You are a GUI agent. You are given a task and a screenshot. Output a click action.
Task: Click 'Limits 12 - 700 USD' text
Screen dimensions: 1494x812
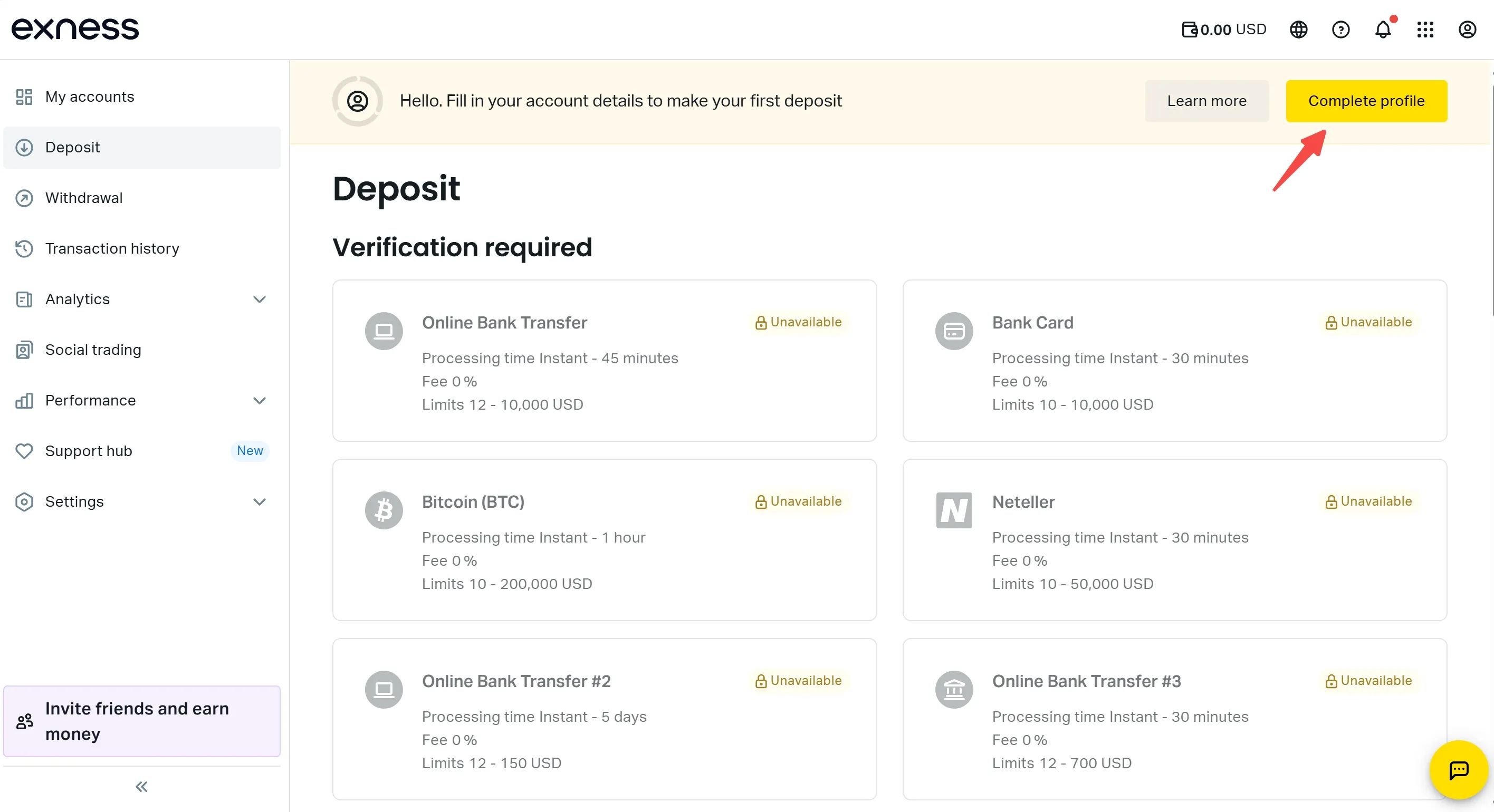coord(1061,763)
